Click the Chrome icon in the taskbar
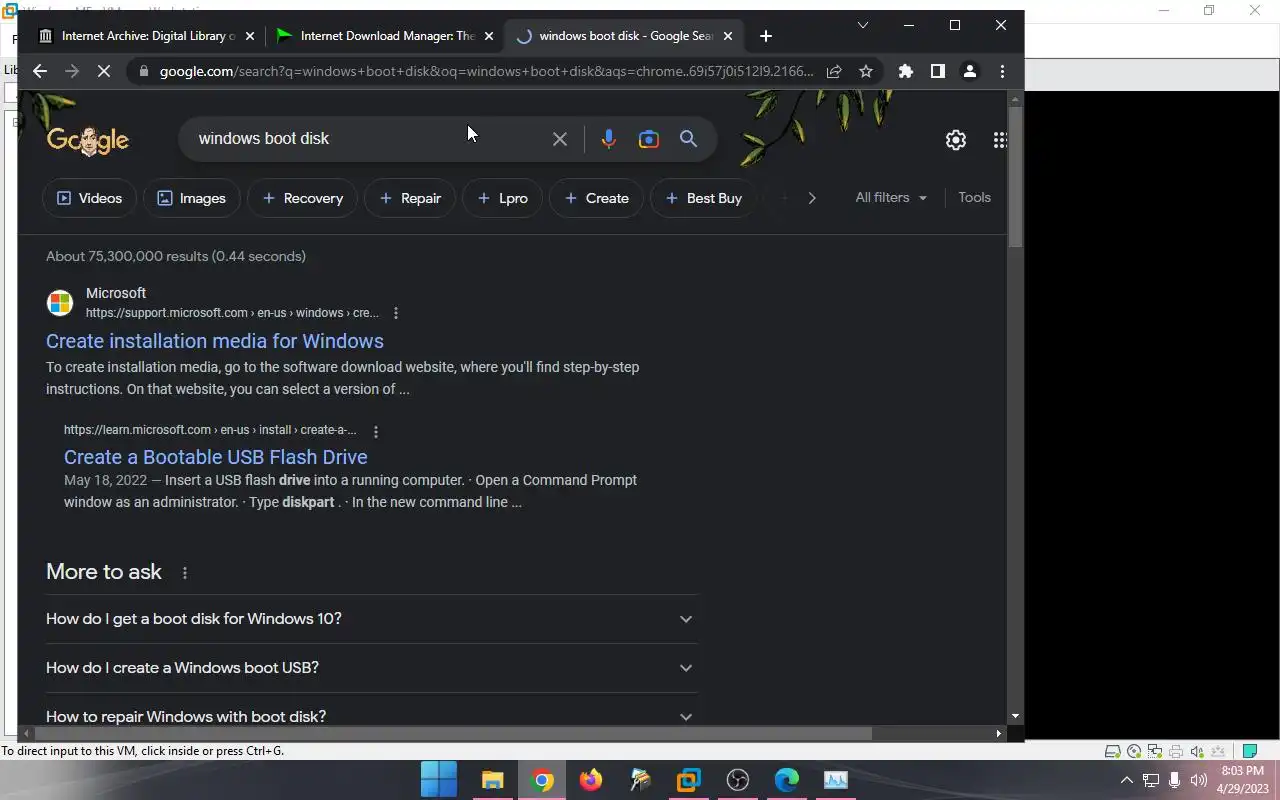Screen dimensions: 1280x800 pos(542,780)
